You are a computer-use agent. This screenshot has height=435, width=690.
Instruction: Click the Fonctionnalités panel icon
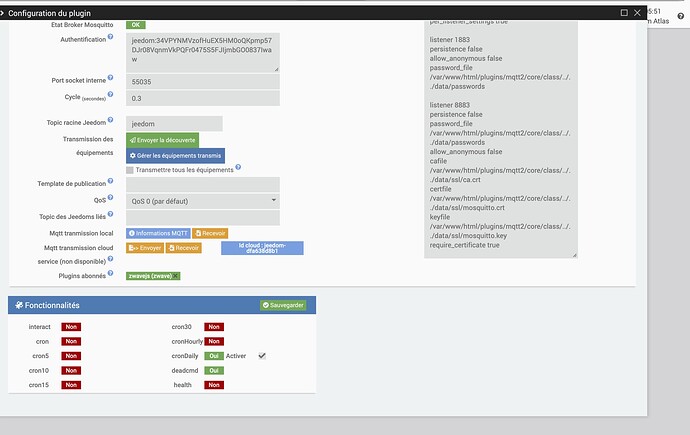click(x=19, y=305)
